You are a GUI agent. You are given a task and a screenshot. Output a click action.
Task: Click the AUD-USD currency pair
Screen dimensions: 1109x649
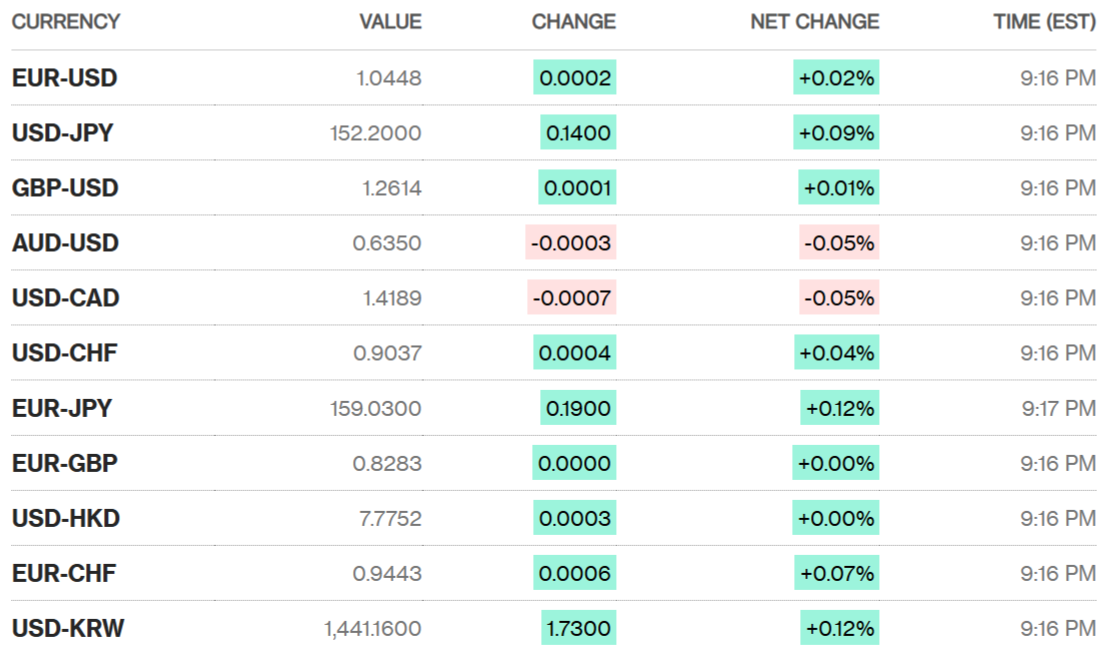coord(65,243)
